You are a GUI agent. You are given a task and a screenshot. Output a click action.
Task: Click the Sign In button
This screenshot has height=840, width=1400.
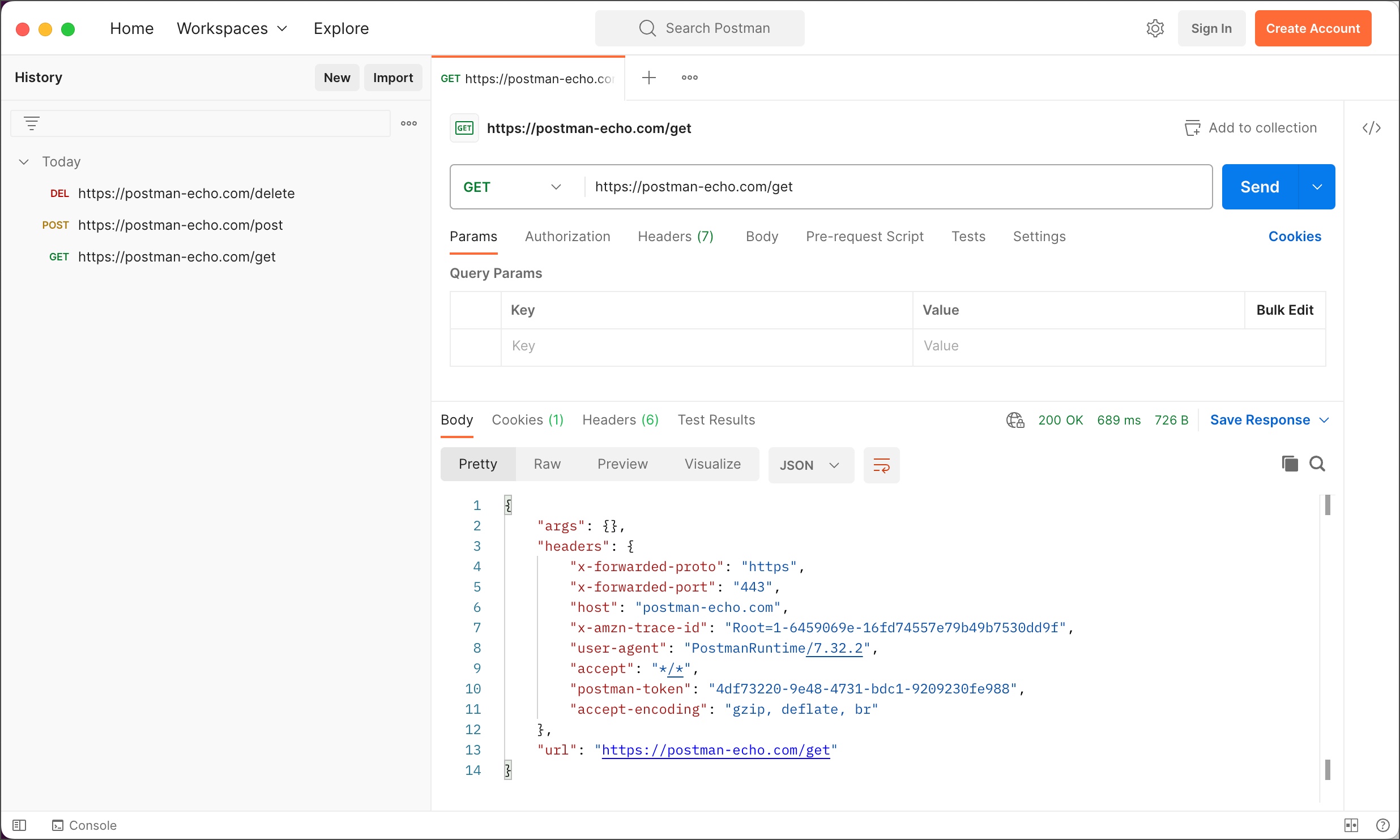click(x=1211, y=28)
